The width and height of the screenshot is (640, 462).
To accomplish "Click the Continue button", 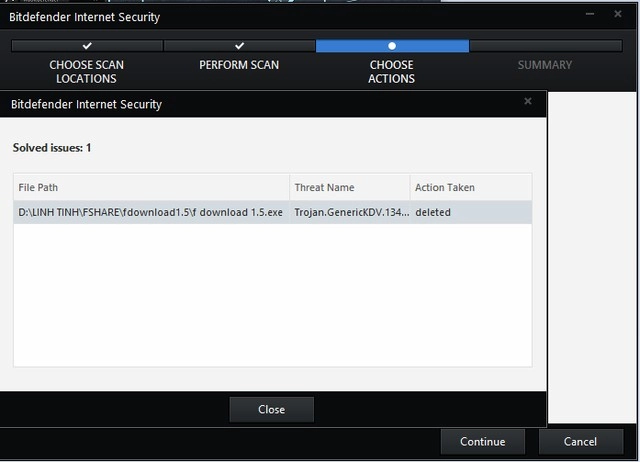I will point(482,442).
